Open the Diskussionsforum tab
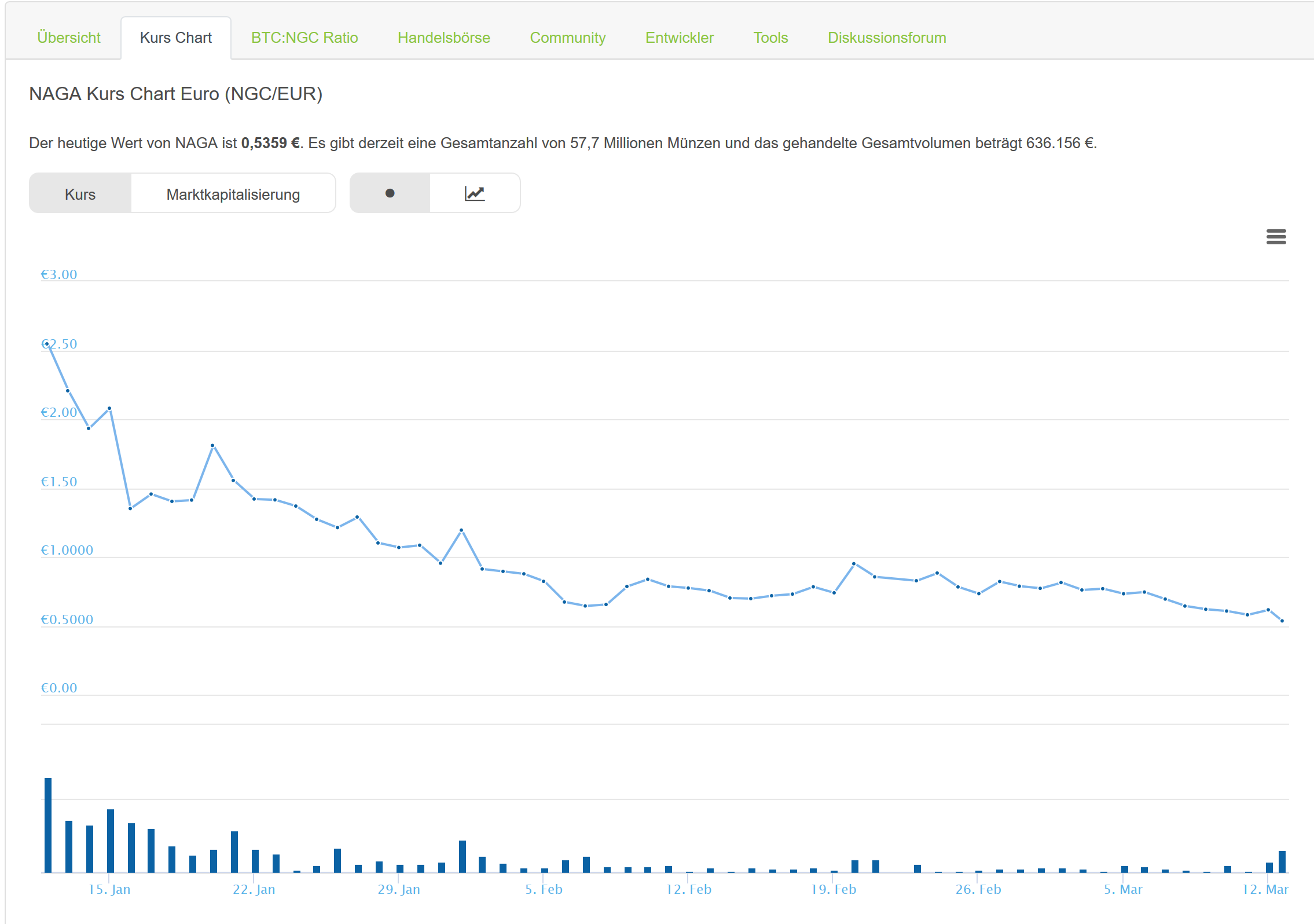 click(x=886, y=37)
